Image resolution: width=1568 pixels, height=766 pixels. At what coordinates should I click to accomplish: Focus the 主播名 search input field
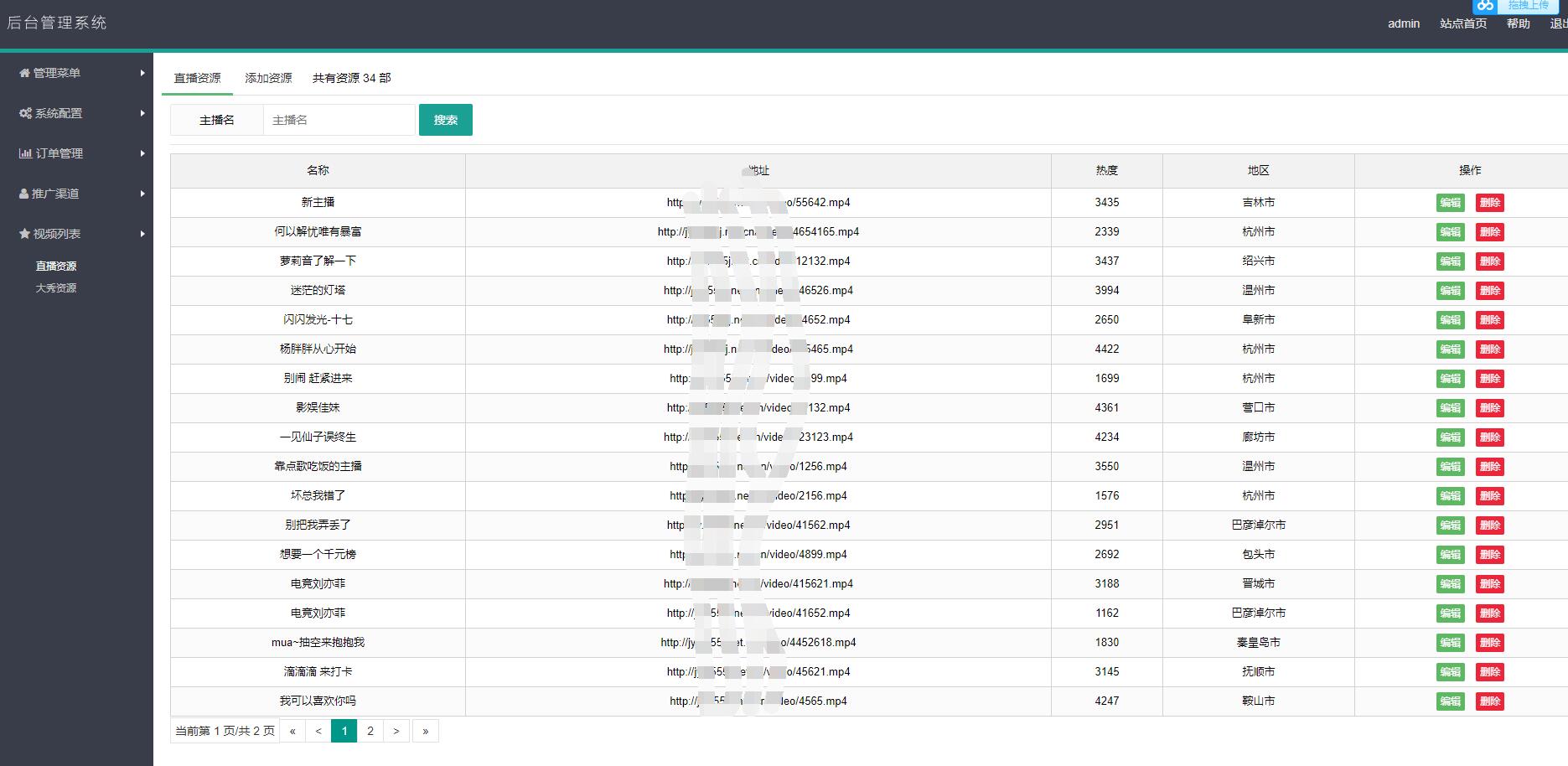coord(339,120)
